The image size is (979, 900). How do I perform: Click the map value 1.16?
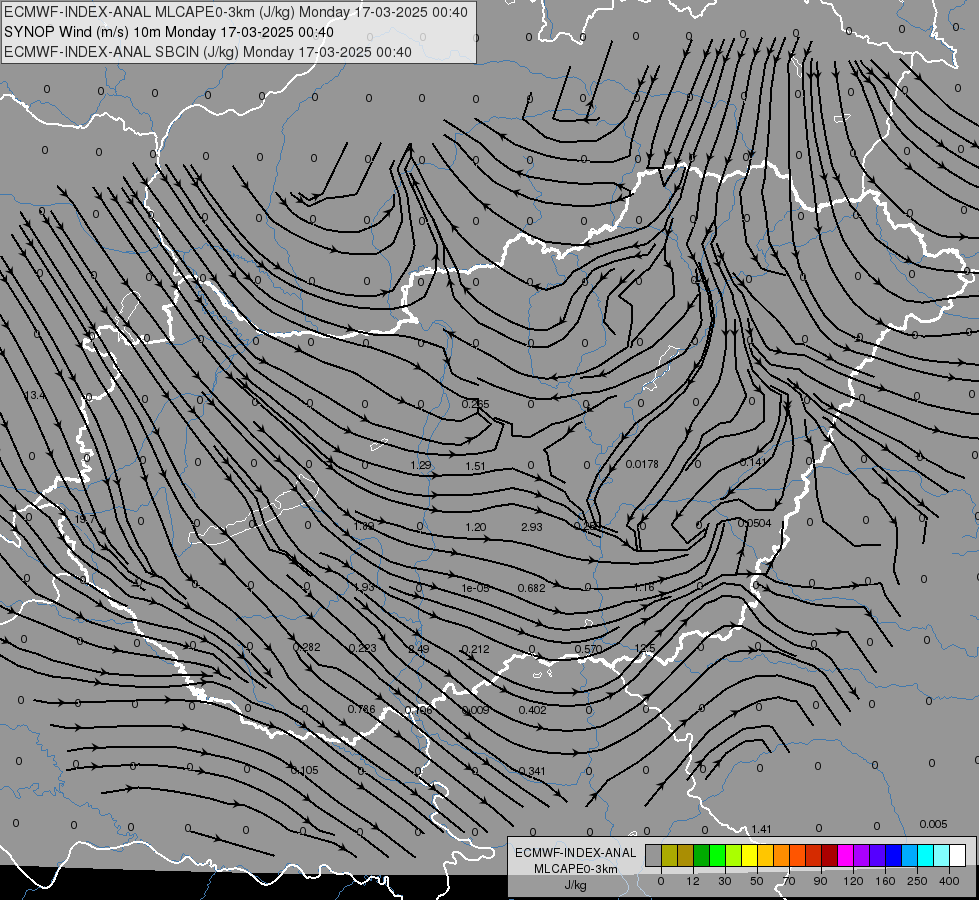click(x=644, y=587)
